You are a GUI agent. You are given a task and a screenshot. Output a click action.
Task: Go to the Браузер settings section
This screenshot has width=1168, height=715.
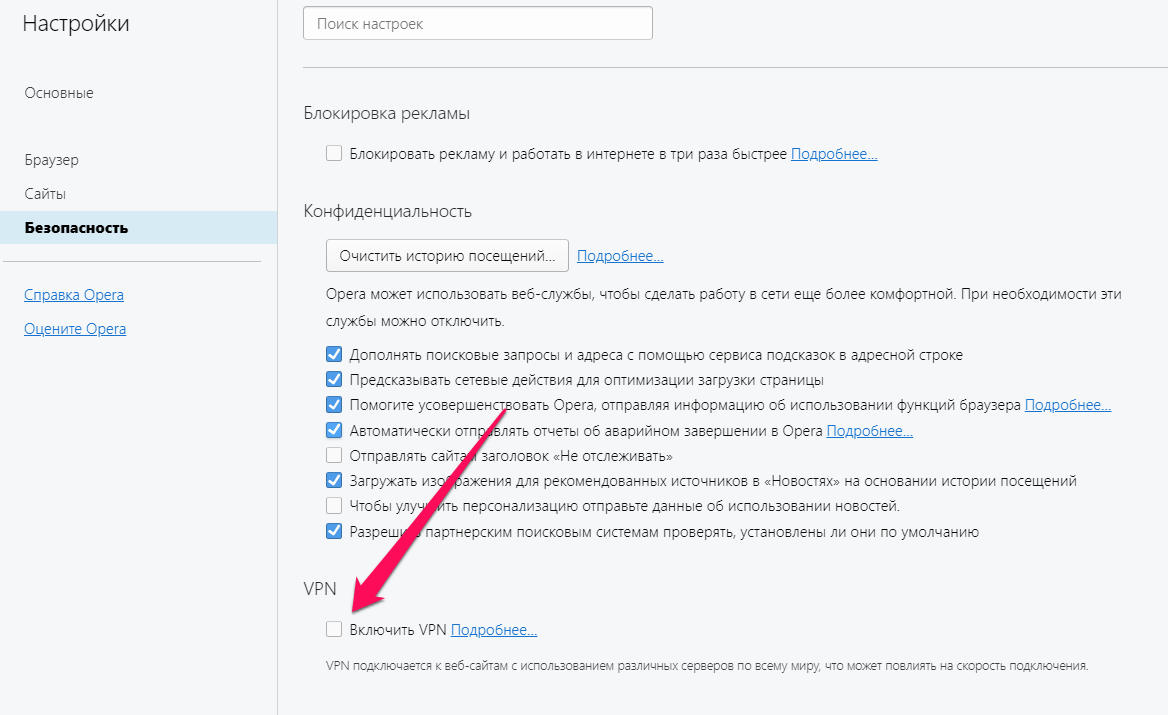pyautogui.click(x=52, y=160)
